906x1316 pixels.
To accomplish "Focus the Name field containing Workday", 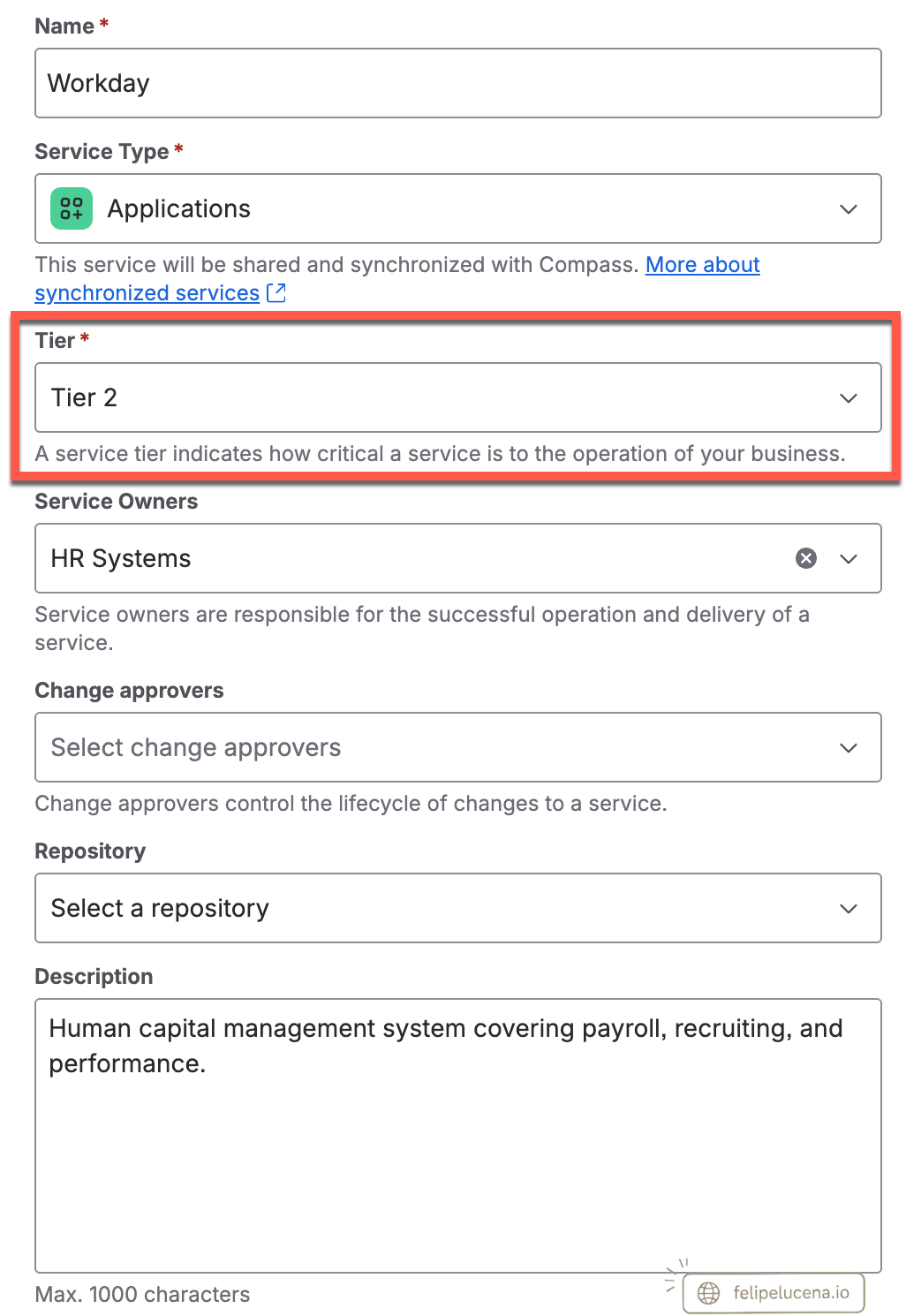I will click(458, 83).
